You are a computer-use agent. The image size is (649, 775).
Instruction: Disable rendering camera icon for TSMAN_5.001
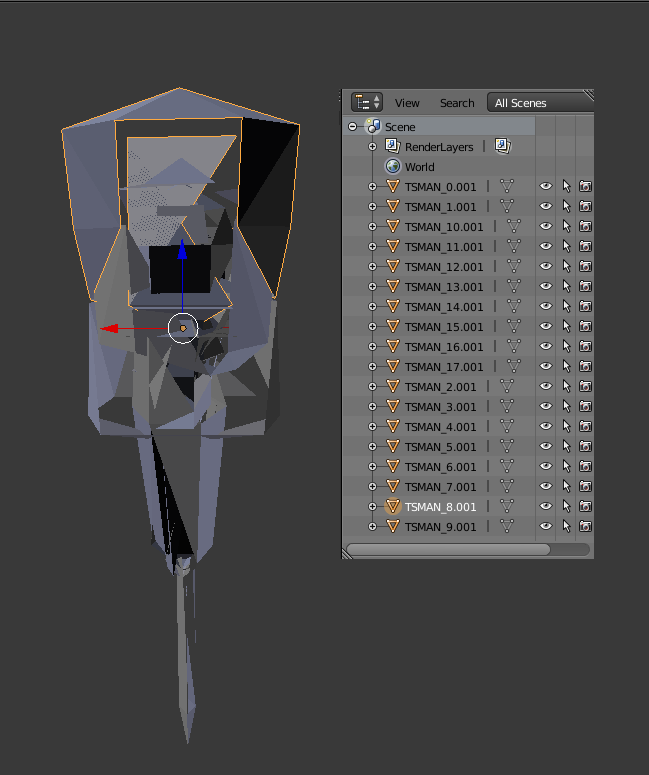pyautogui.click(x=585, y=447)
